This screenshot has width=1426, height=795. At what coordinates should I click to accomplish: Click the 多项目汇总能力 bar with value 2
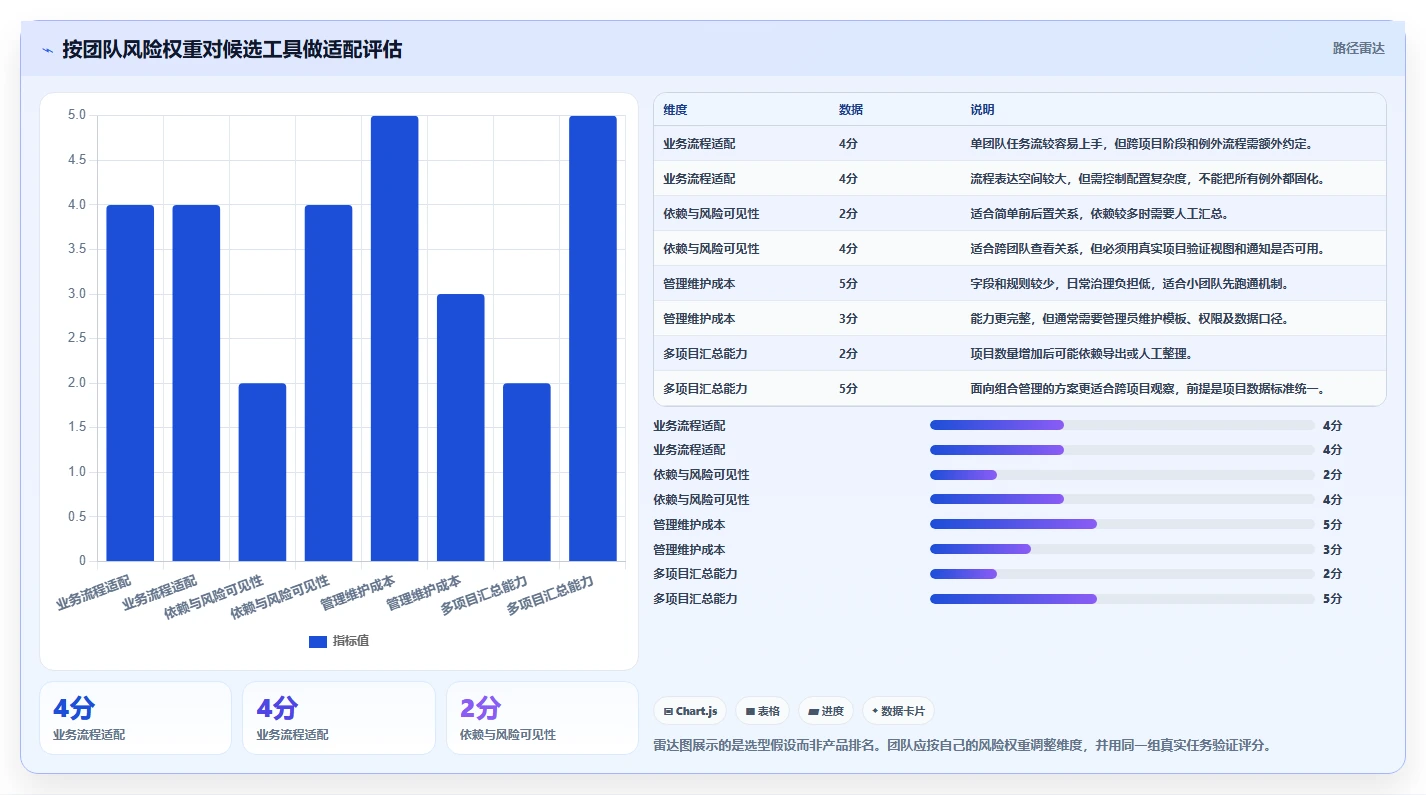[x=527, y=472]
